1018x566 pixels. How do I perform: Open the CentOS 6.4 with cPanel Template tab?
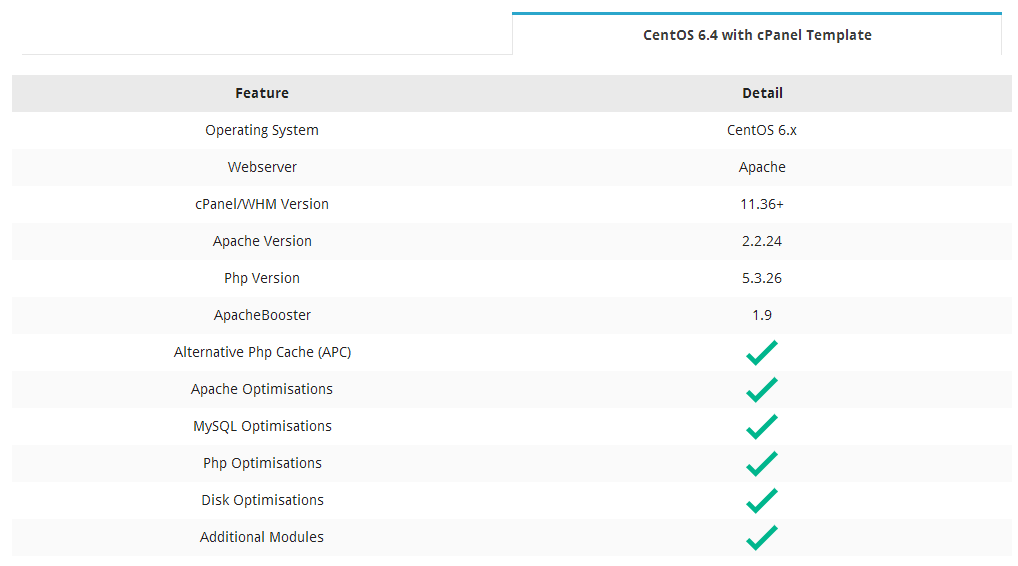(757, 34)
